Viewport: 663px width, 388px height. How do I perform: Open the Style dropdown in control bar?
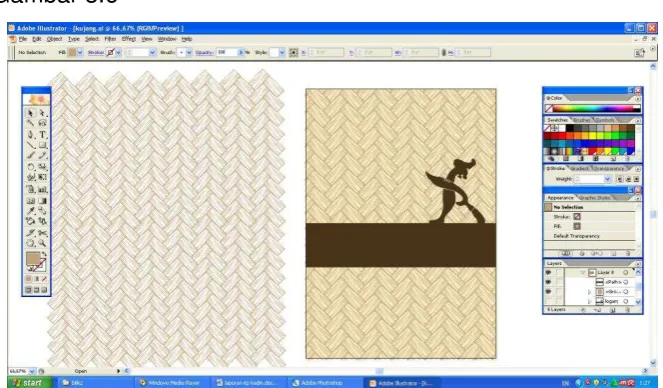[282, 52]
